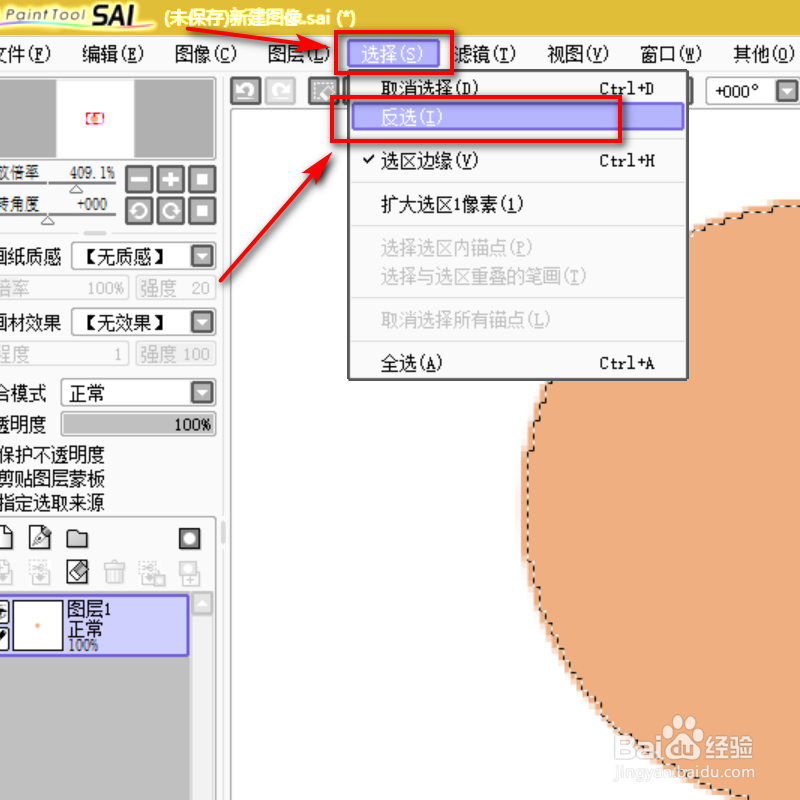Open the rotation angle dropdown arrow beside +000°

[x=786, y=92]
